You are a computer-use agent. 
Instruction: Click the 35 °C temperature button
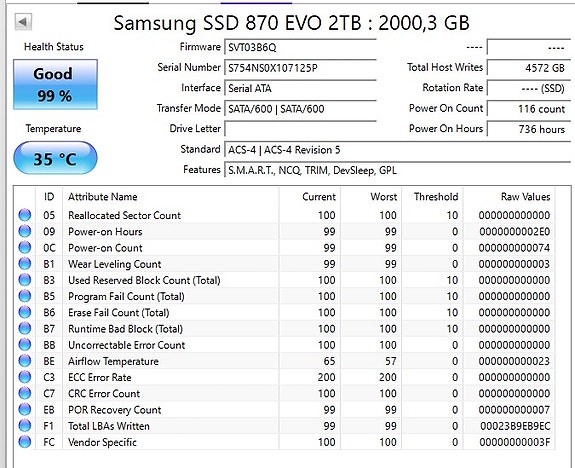click(55, 158)
